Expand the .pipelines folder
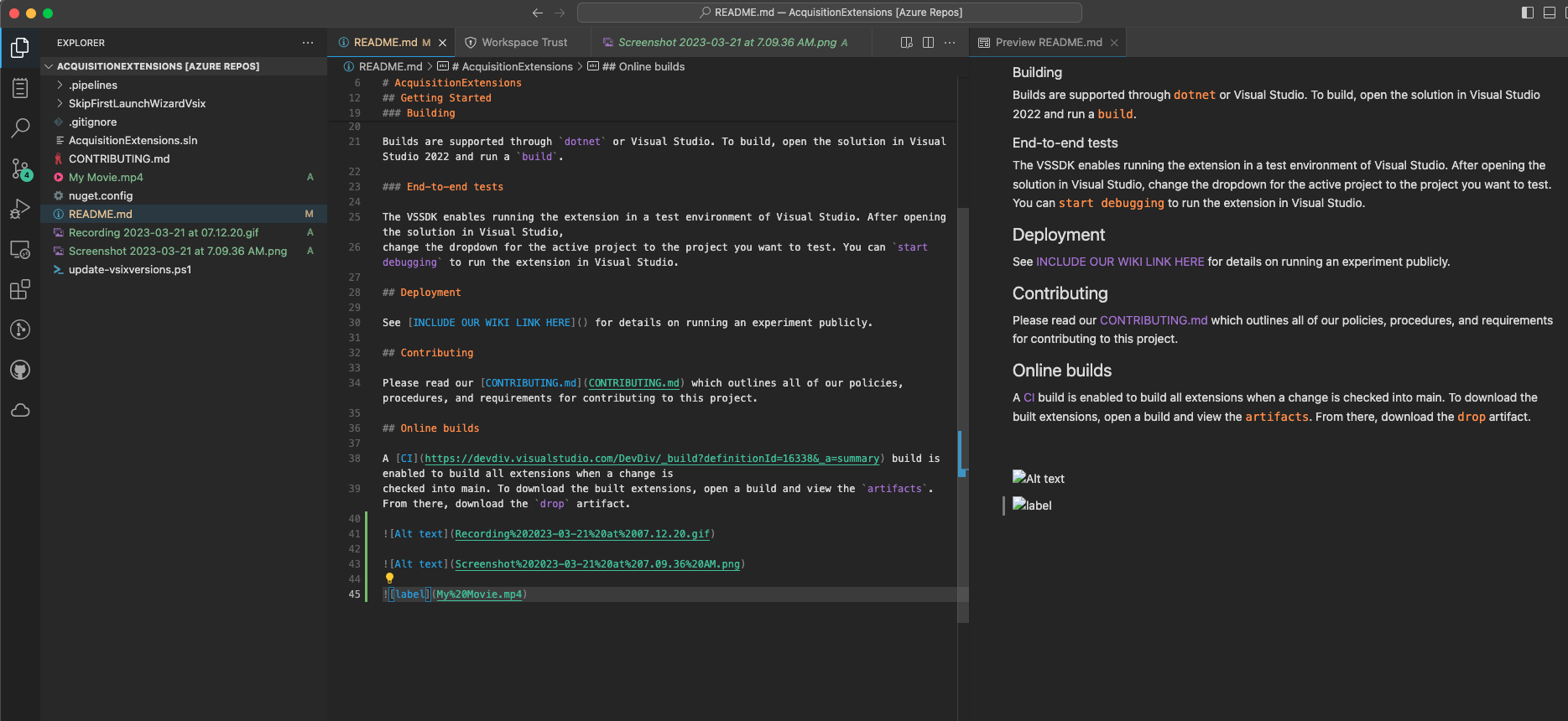This screenshot has width=1568, height=721. point(92,86)
